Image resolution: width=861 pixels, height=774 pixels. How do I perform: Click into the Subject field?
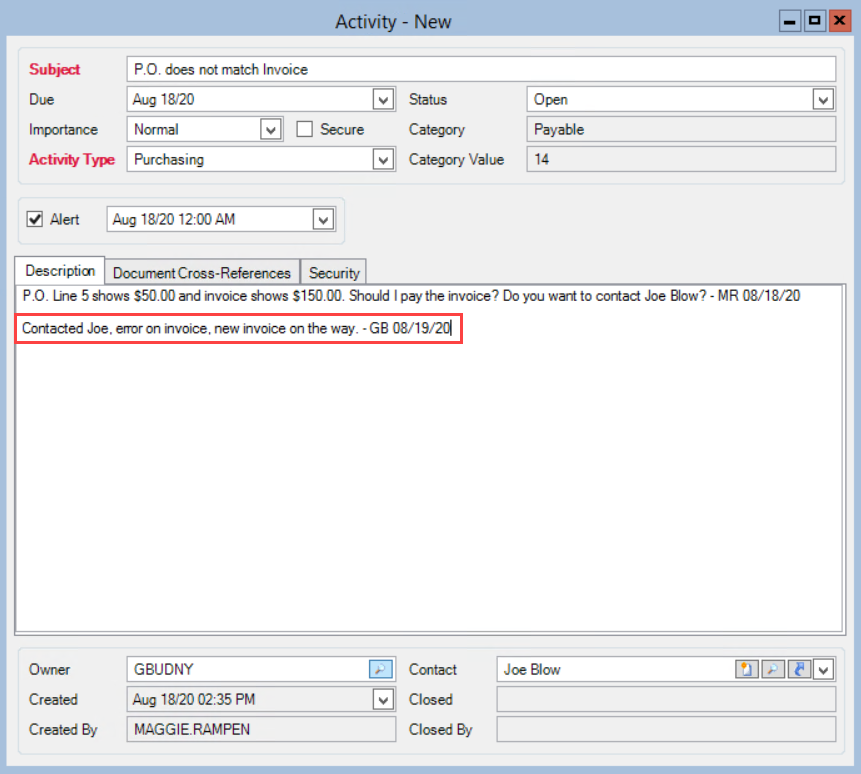tap(481, 69)
